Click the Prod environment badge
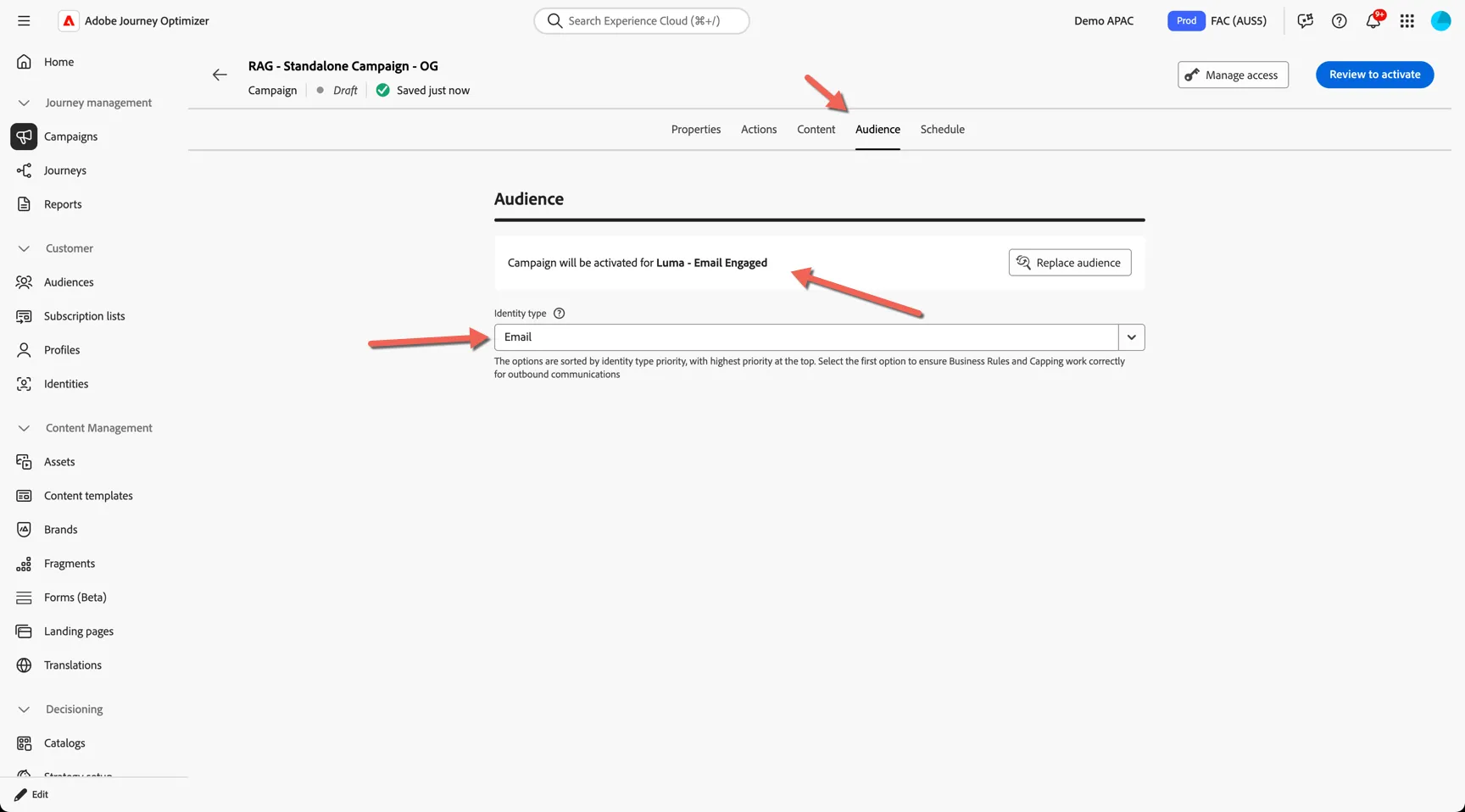The image size is (1465, 812). tap(1186, 20)
